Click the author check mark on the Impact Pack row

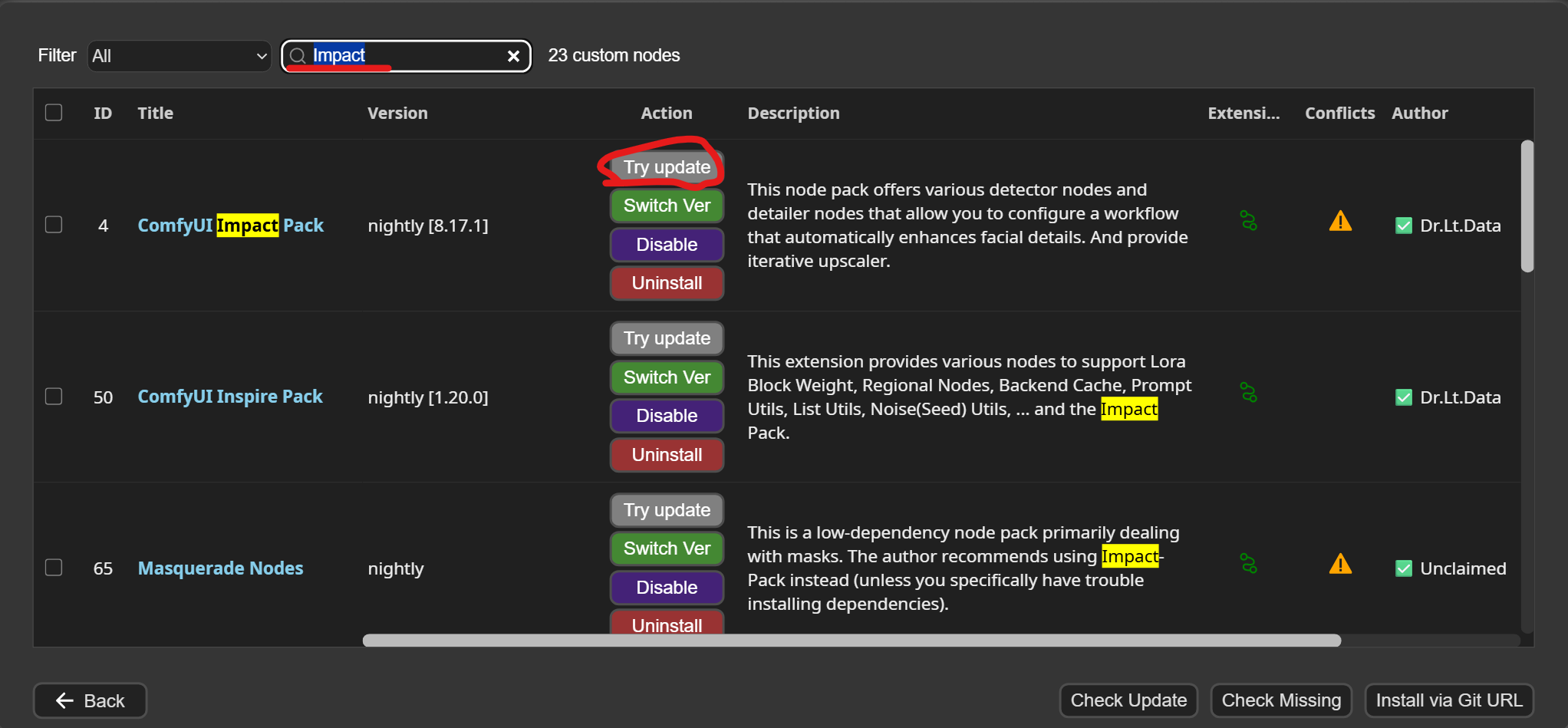point(1404,226)
